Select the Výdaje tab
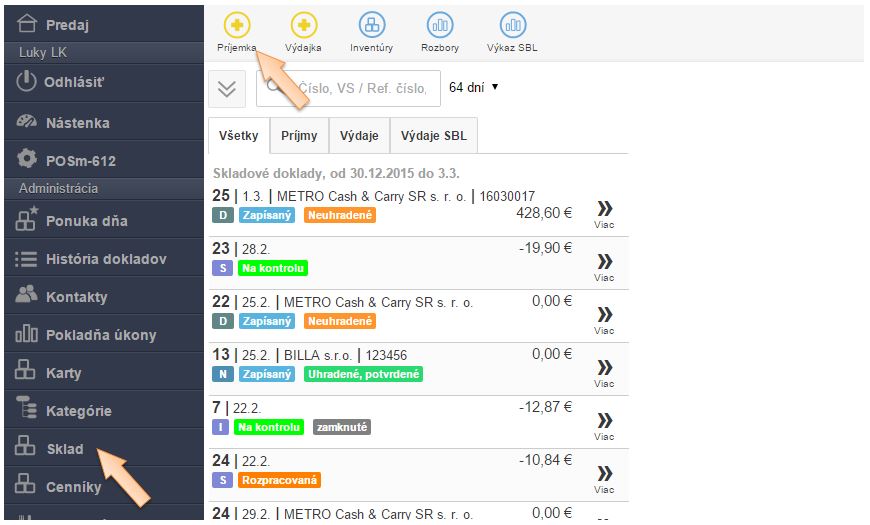Viewport: 870px width, 525px height. point(359,135)
